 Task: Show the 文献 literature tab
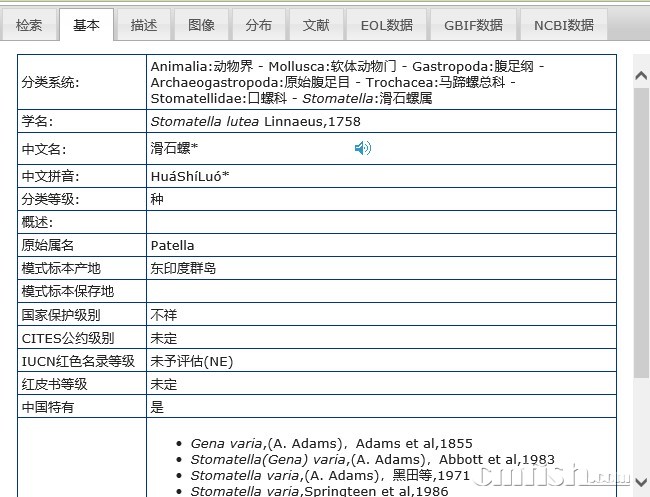316,26
